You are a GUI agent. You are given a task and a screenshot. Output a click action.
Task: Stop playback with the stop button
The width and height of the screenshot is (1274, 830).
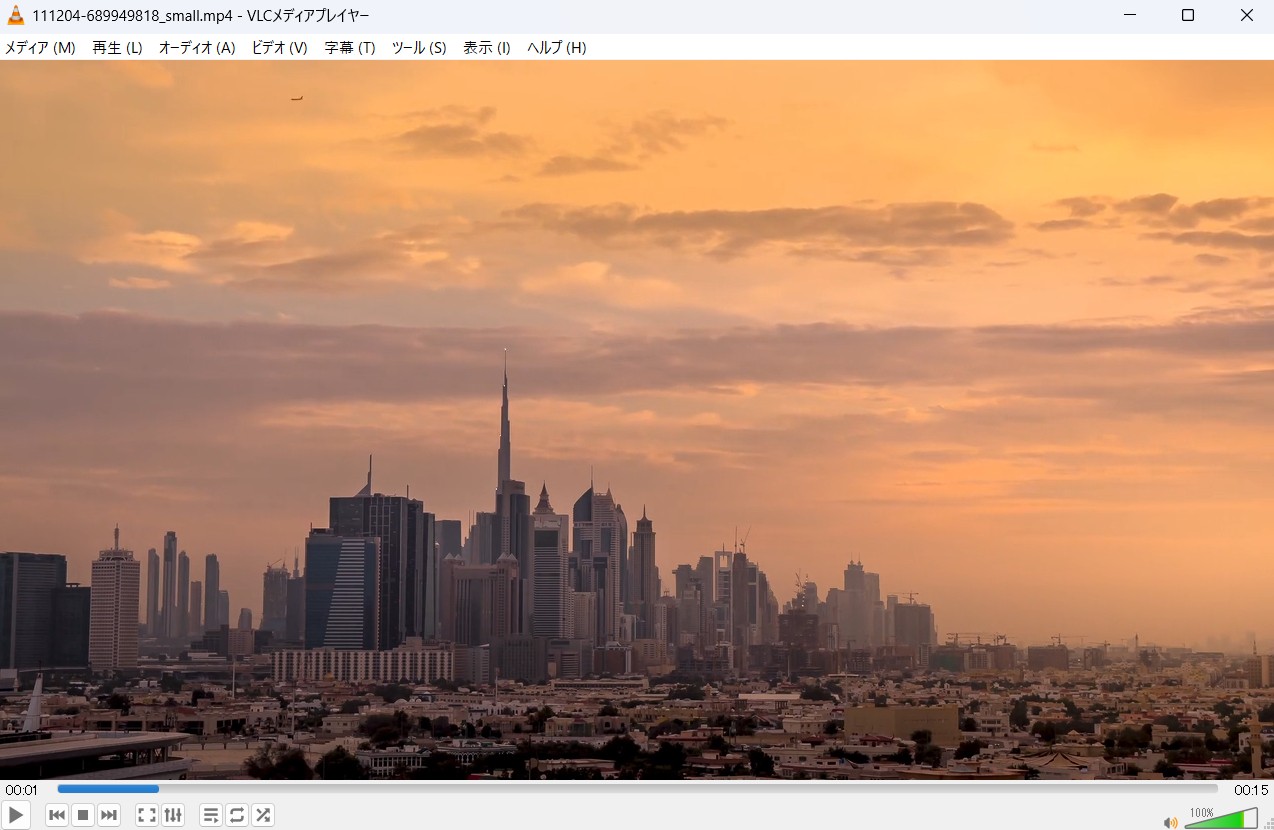(83, 815)
